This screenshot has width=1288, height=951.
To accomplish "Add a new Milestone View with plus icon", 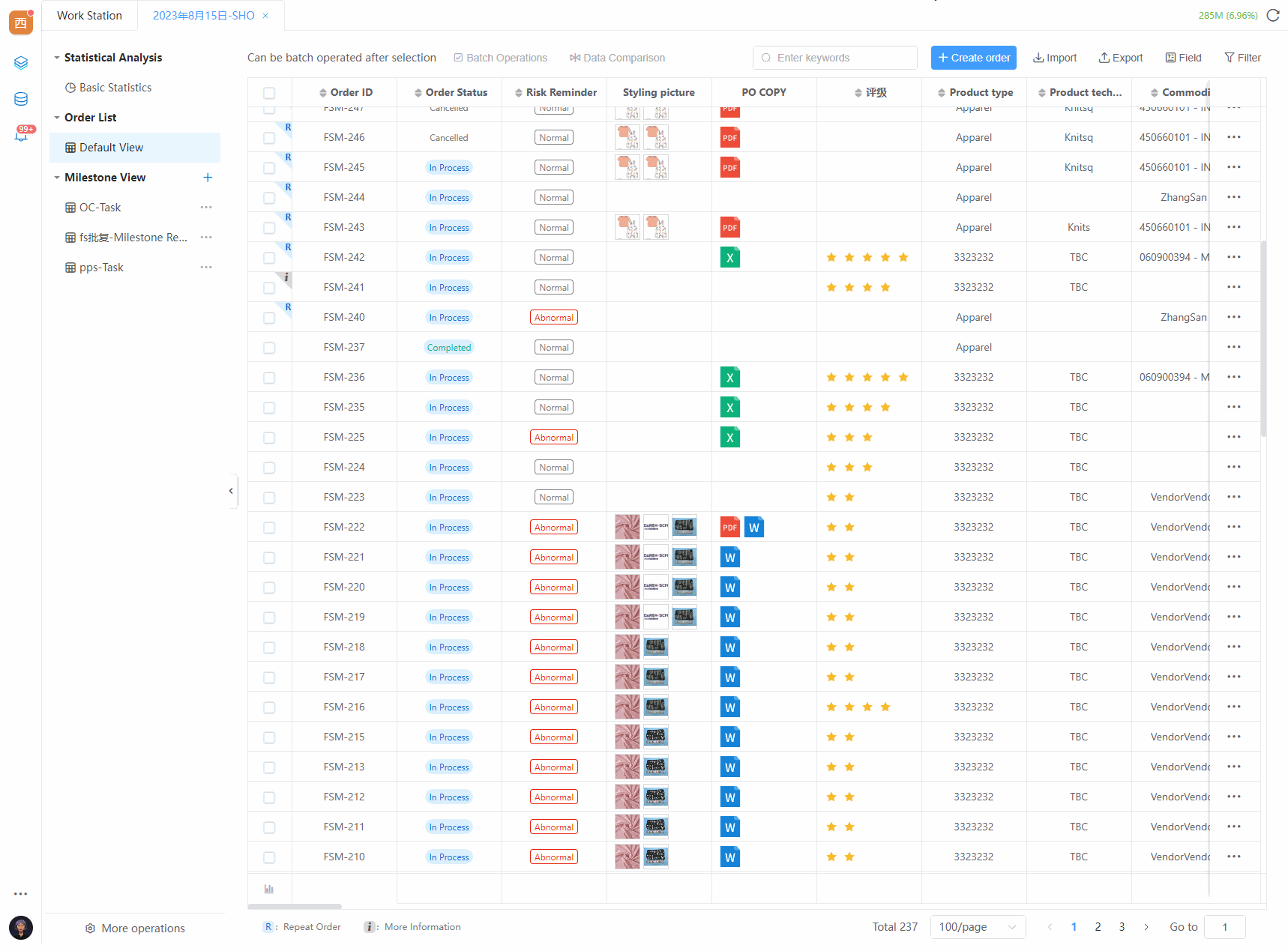I will tap(208, 178).
